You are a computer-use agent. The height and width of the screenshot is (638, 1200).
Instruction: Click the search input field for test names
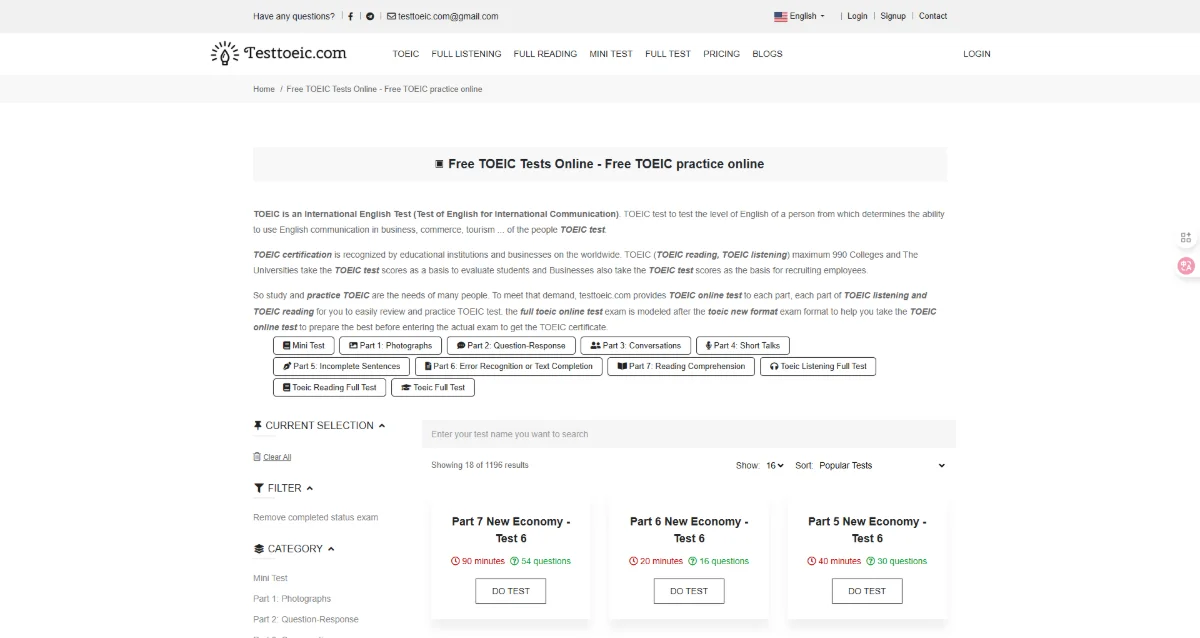click(x=690, y=433)
